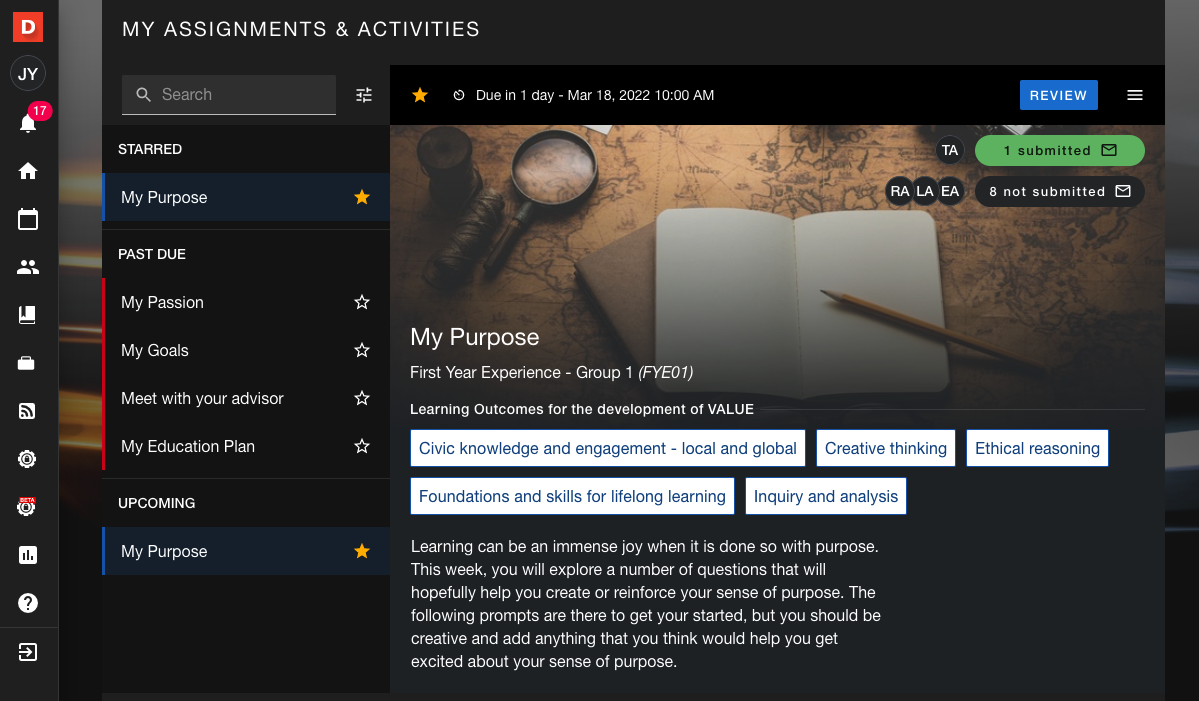The image size is (1199, 701).
Task: Star the Meet with your advisor item
Action: click(362, 398)
